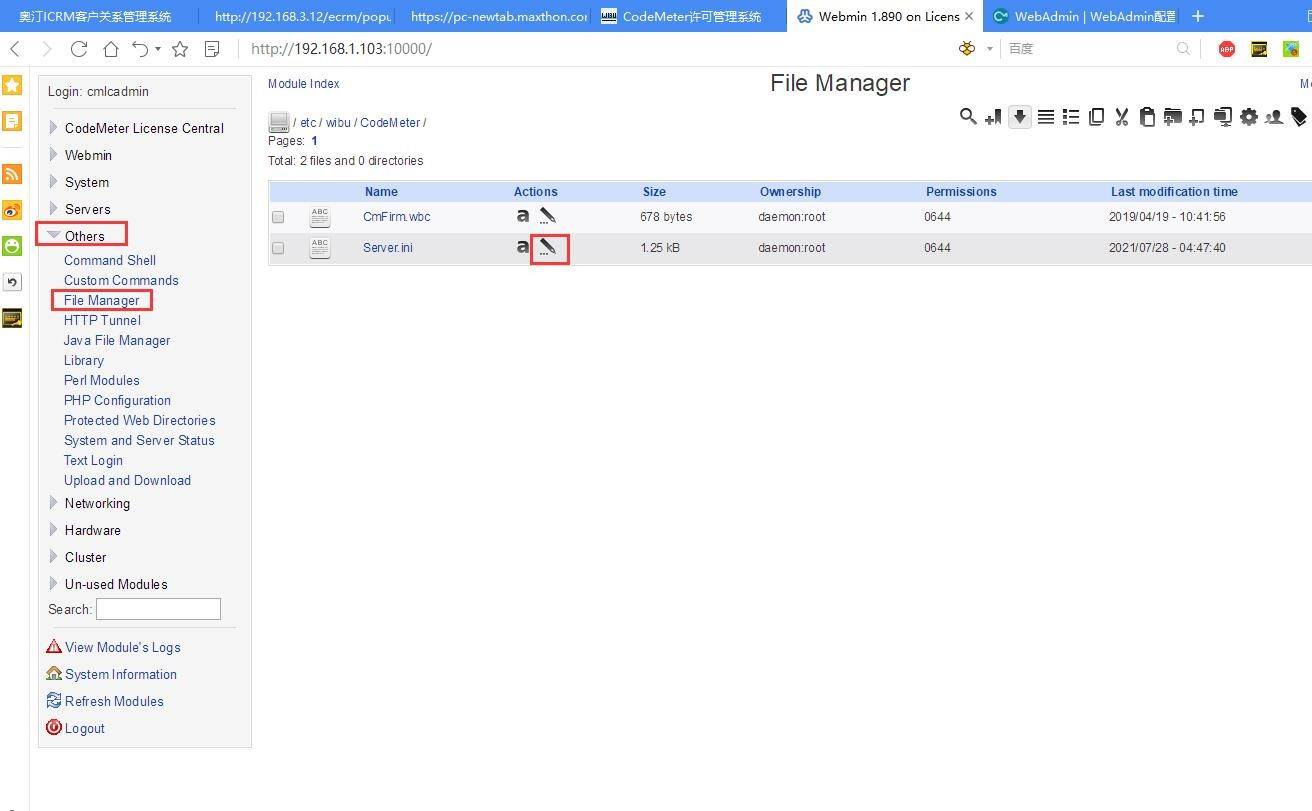The width and height of the screenshot is (1312, 811).
Task: Click the yellow star sidebar icon
Action: [x=12, y=86]
